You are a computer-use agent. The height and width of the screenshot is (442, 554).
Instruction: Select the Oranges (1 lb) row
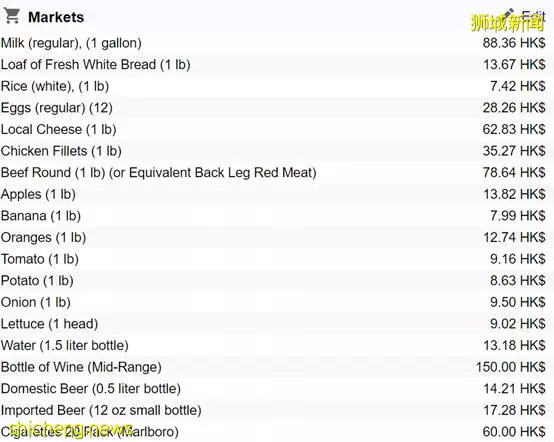pos(277,237)
